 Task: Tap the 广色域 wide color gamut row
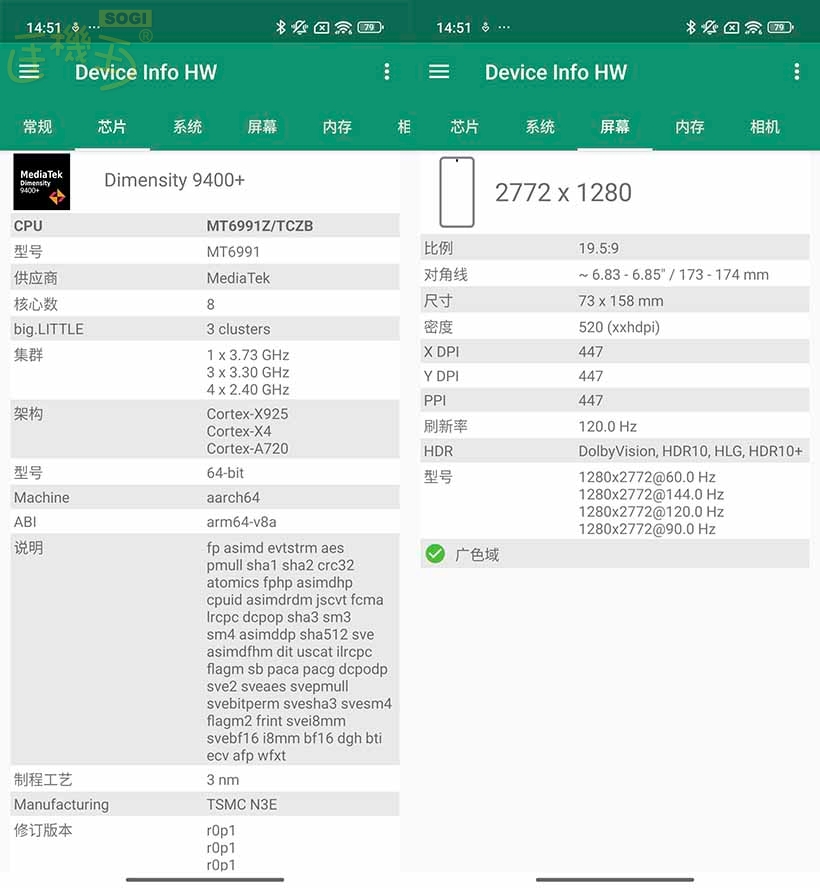615,554
